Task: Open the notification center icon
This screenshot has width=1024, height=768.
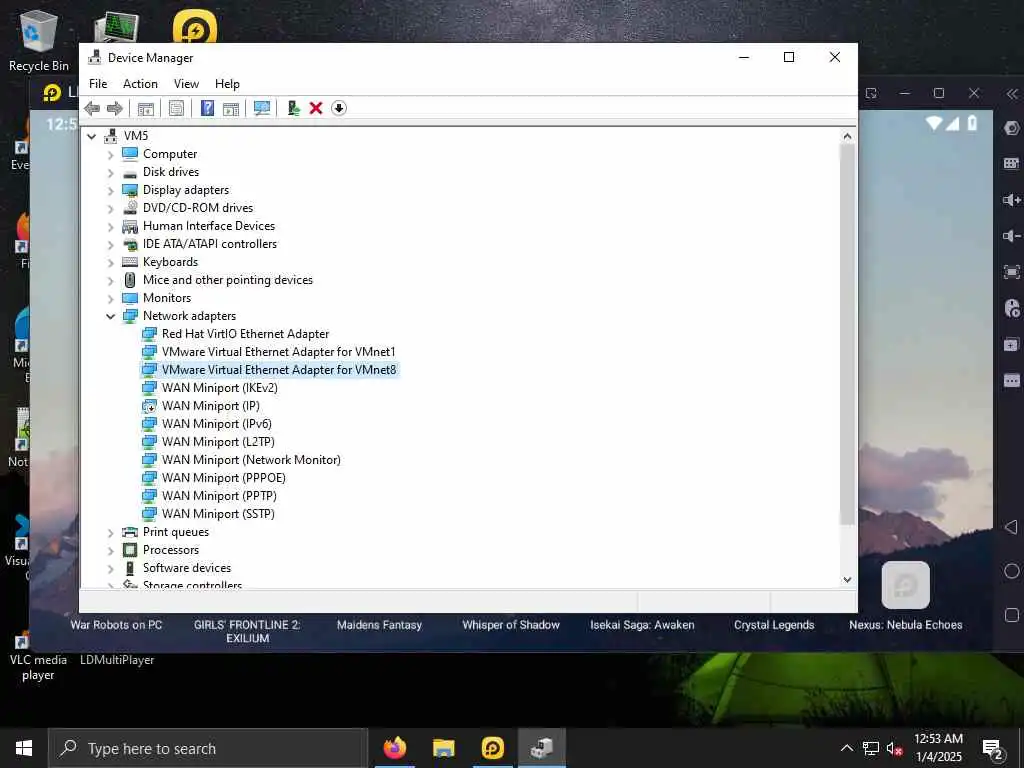Action: (992, 749)
